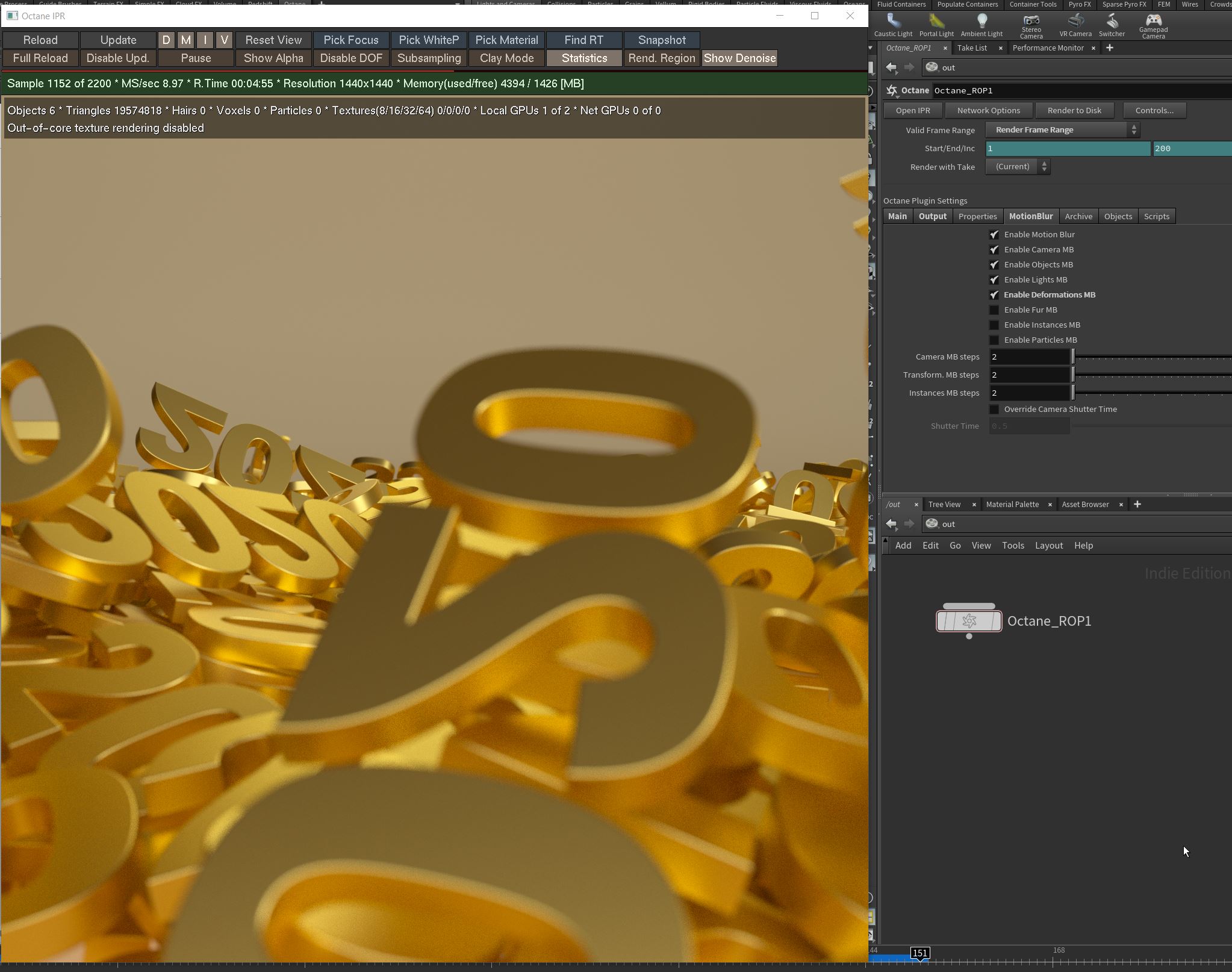
Task: Add a new pane tab with plus
Action: click(1110, 48)
